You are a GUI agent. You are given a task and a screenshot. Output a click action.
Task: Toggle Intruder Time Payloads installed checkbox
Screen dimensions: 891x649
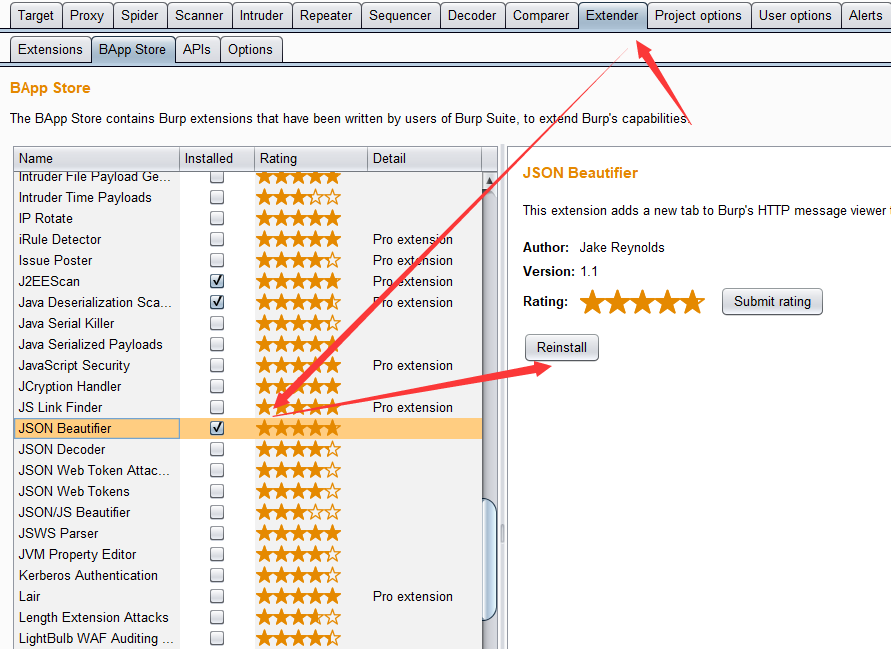(x=216, y=197)
